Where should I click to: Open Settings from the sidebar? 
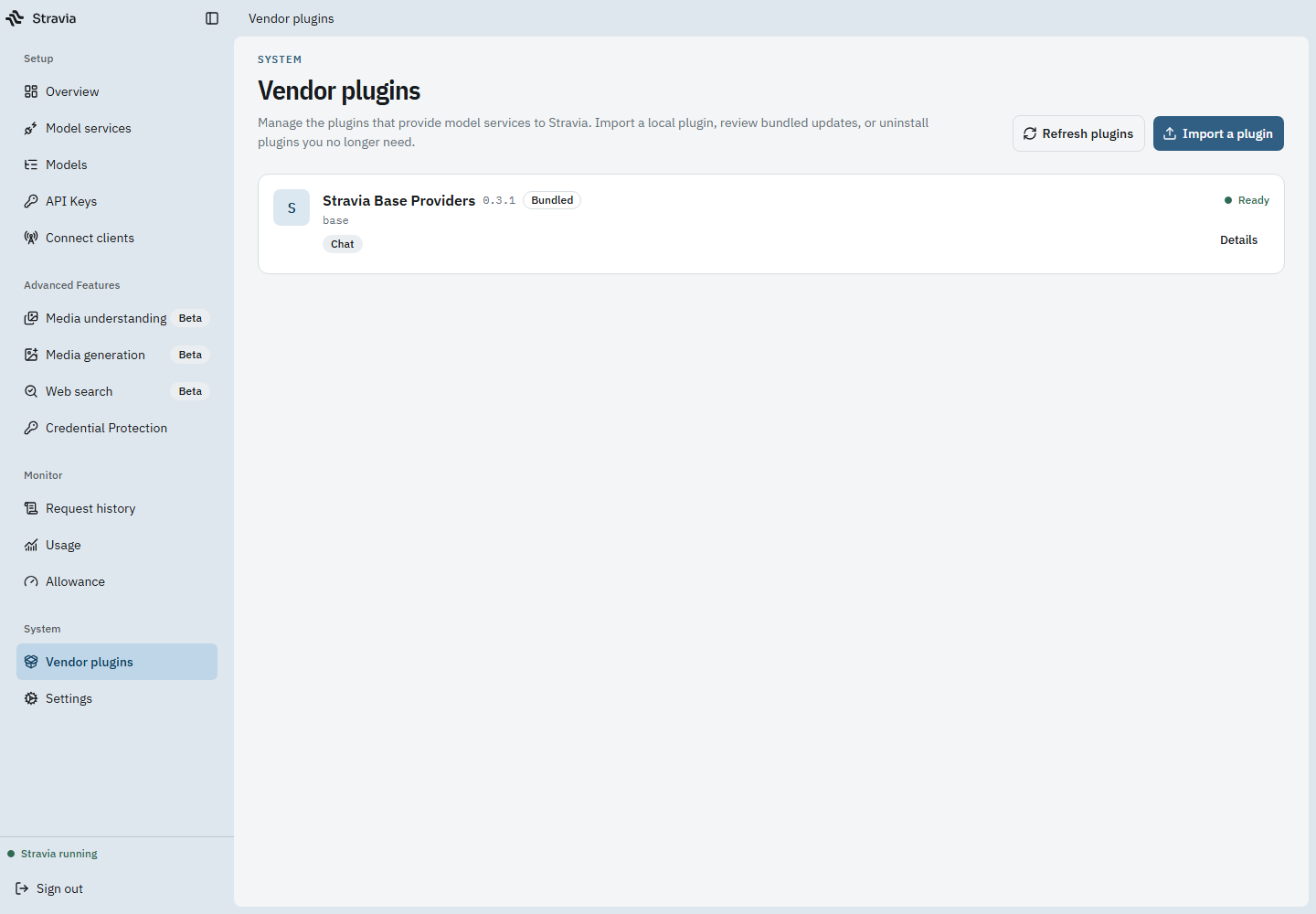pos(117,698)
